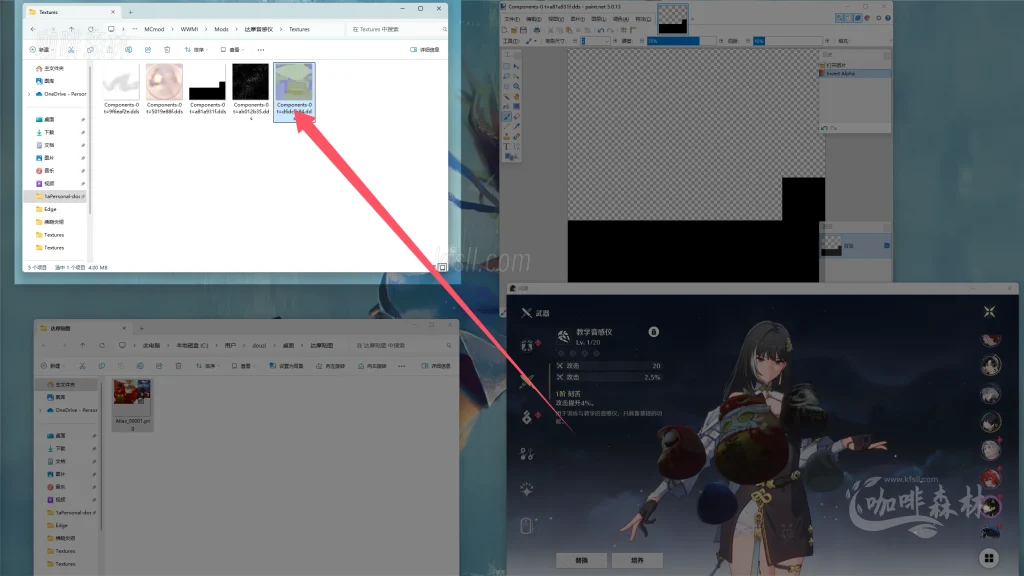Click the delete (trash) icon in Textures toolbar
Screen dimensions: 1024x576
(167, 49)
